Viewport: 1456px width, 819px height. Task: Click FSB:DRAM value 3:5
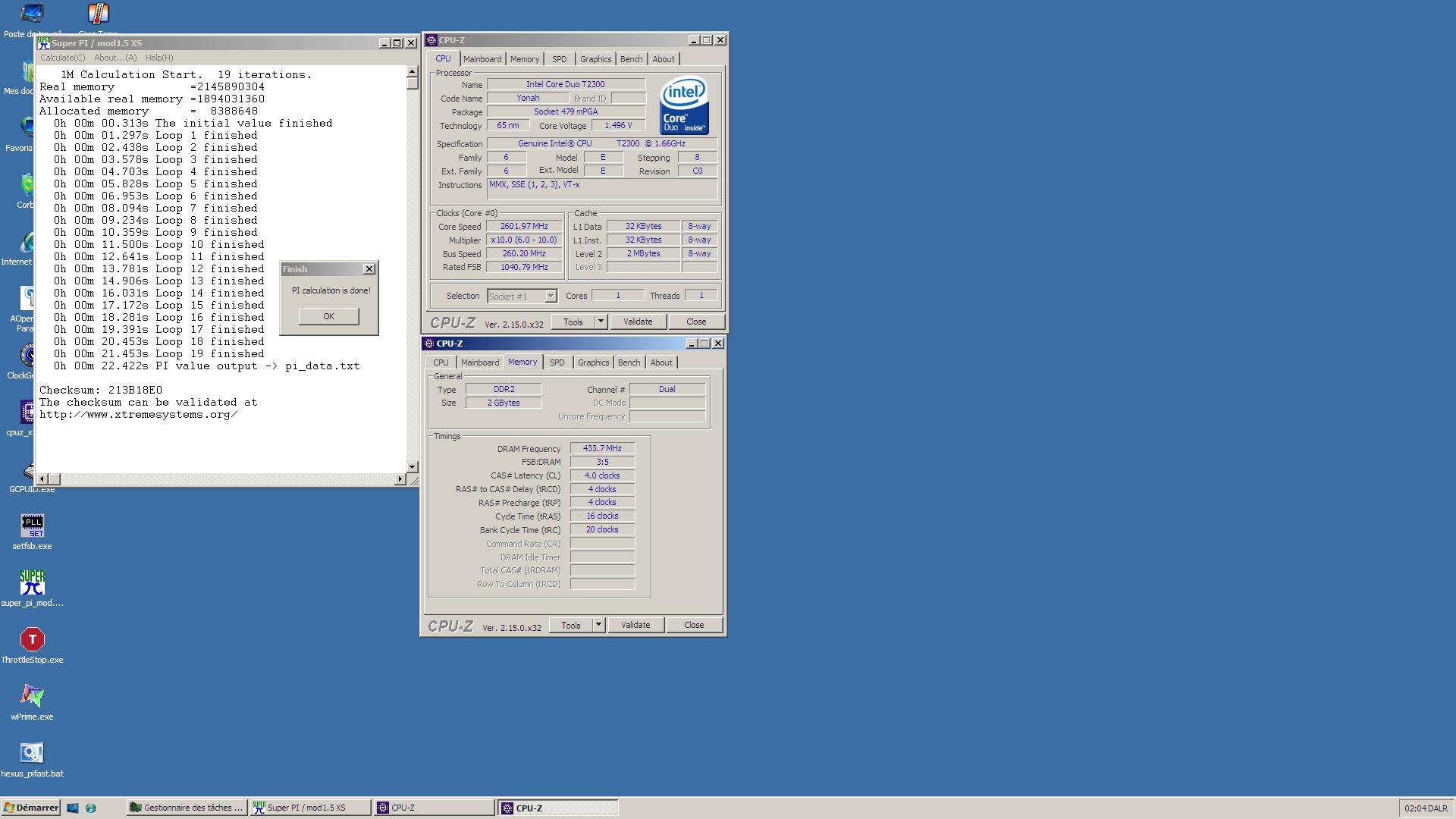(x=602, y=462)
